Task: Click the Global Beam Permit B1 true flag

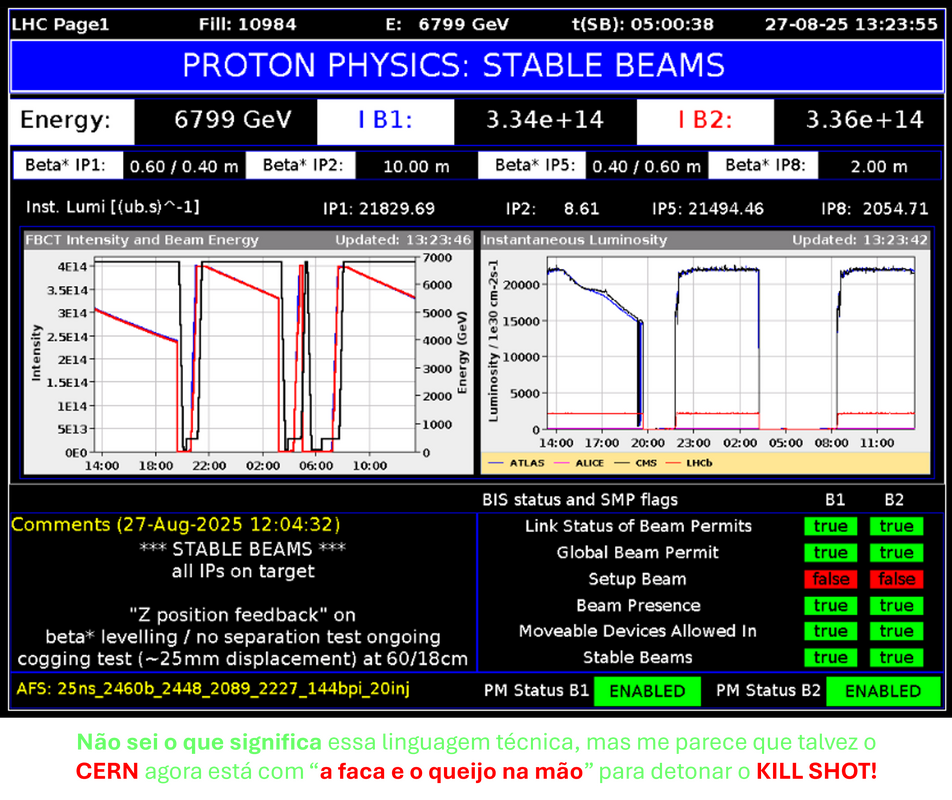Action: click(x=830, y=553)
